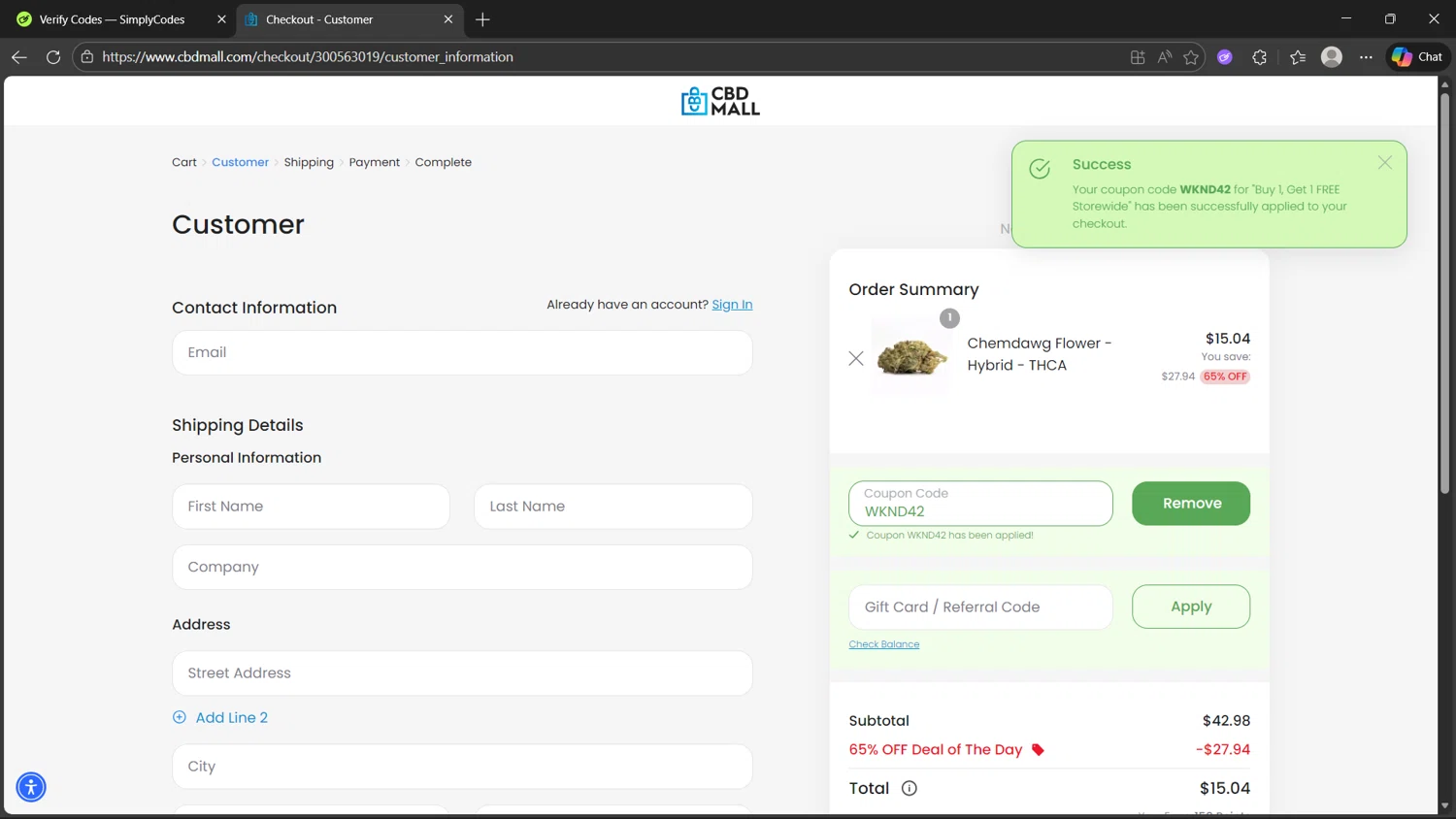Focus the Gift Card / Referral Code field
The height and width of the screenshot is (819, 1456).
coord(980,606)
